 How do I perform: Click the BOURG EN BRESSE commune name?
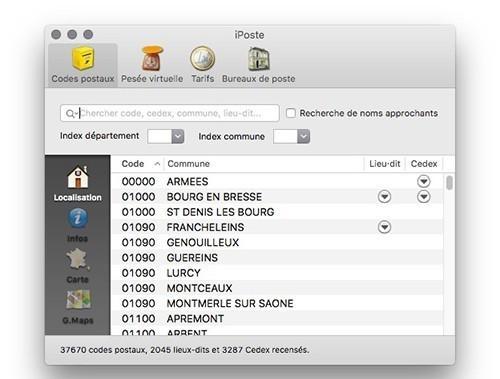click(214, 197)
